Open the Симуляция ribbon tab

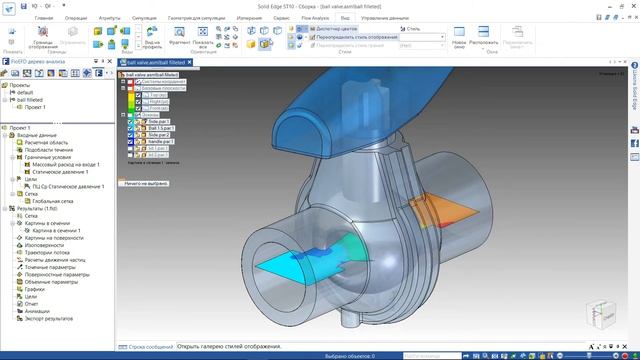[144, 18]
